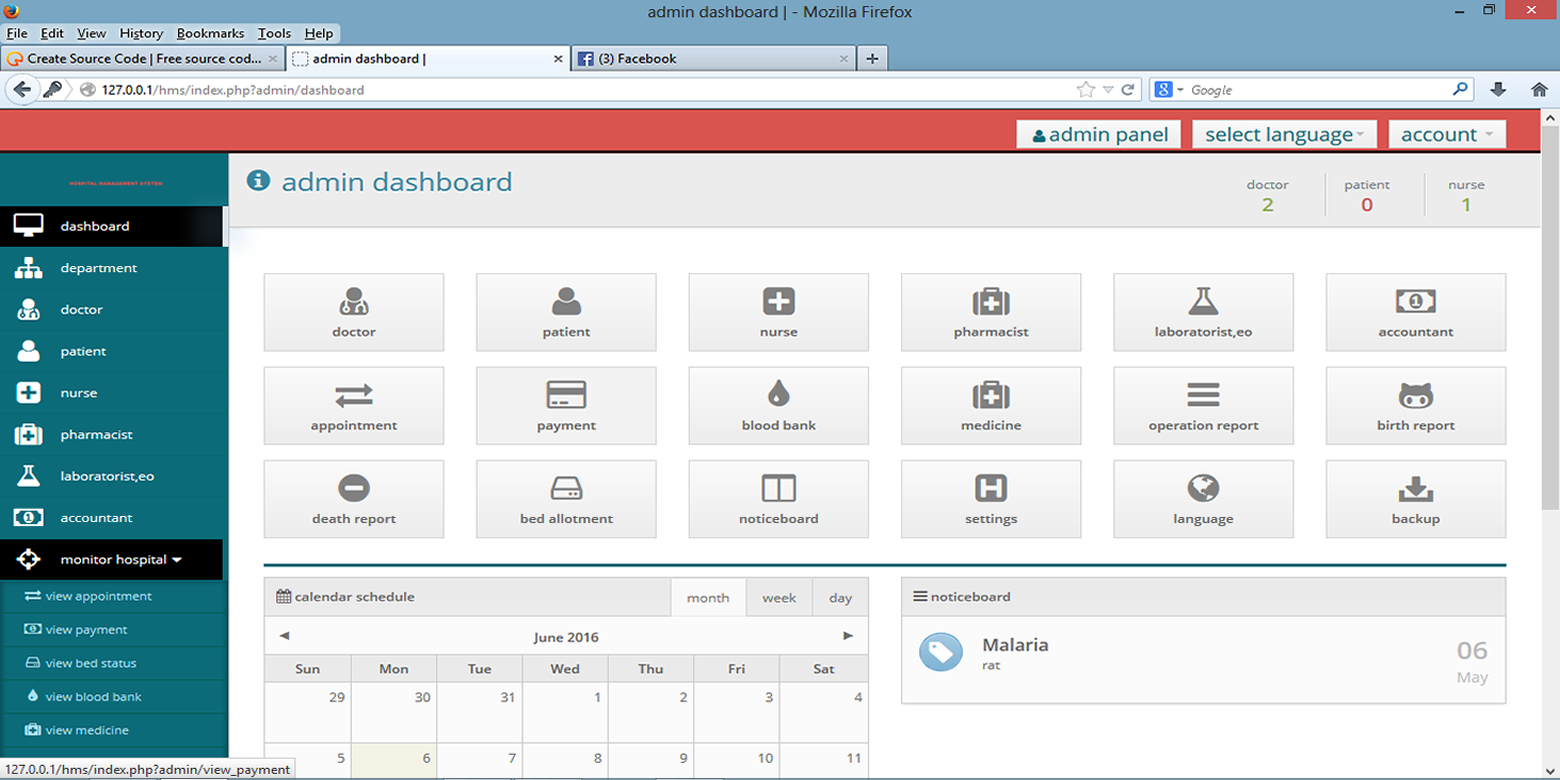
Task: Open the operation report tile
Action: tap(1203, 405)
